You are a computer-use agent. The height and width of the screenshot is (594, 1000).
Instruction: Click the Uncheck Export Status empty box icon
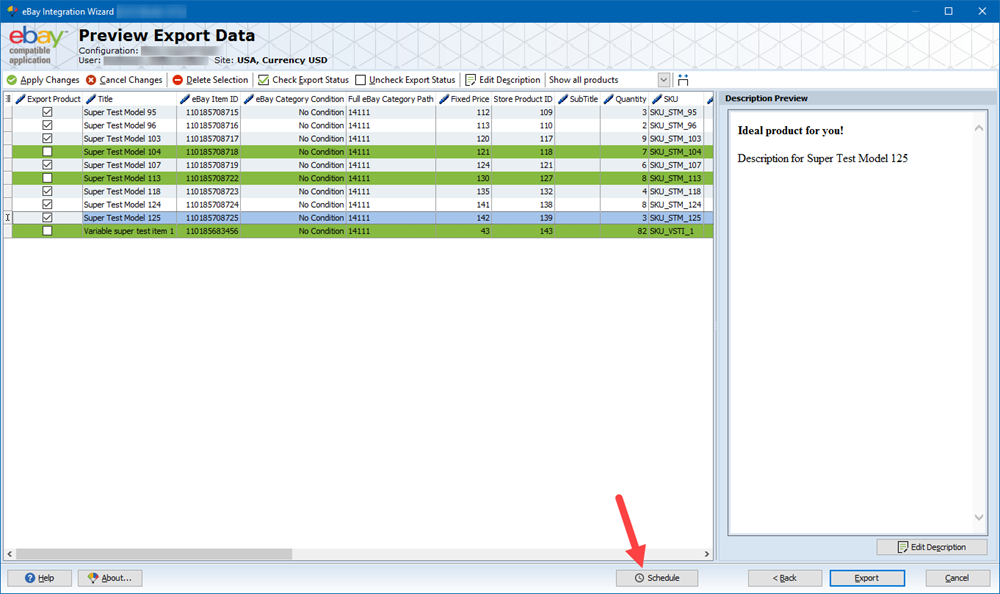[x=360, y=80]
